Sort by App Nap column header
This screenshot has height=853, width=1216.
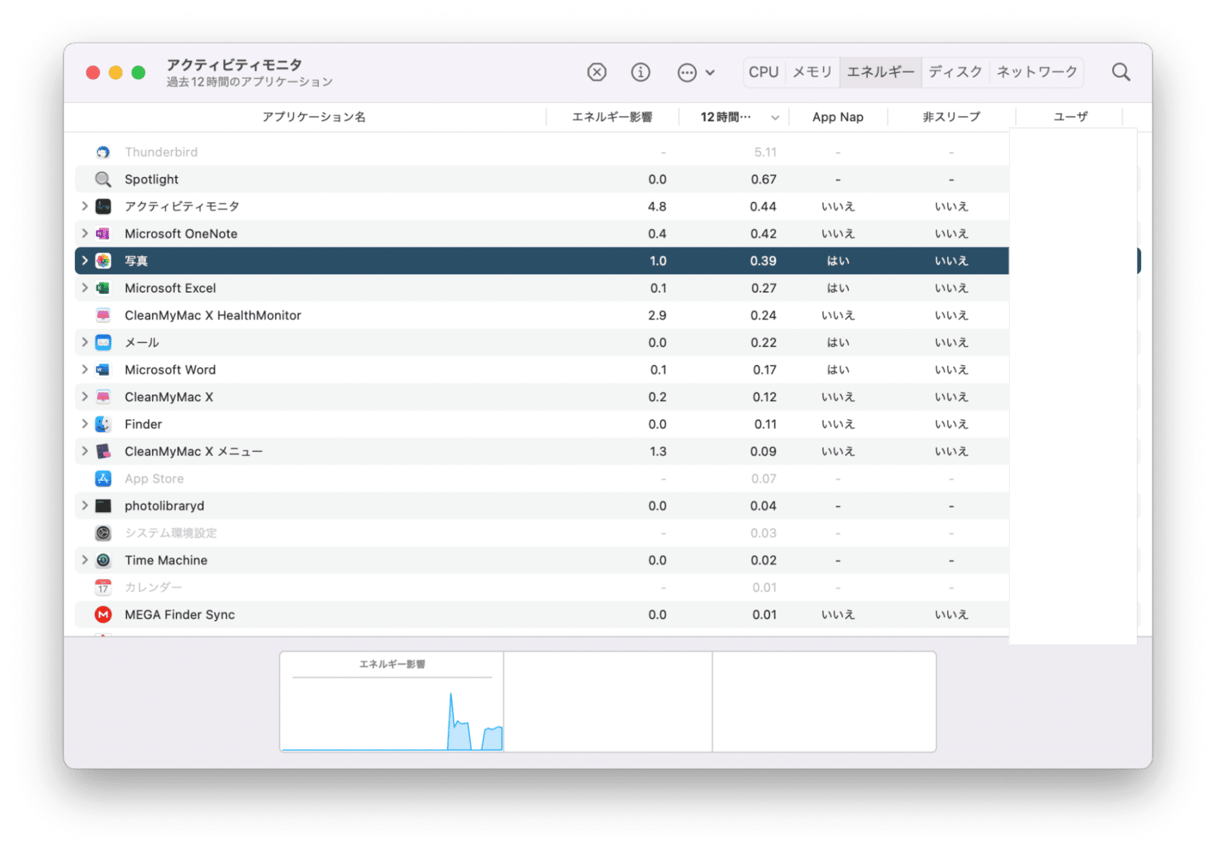[837, 117]
